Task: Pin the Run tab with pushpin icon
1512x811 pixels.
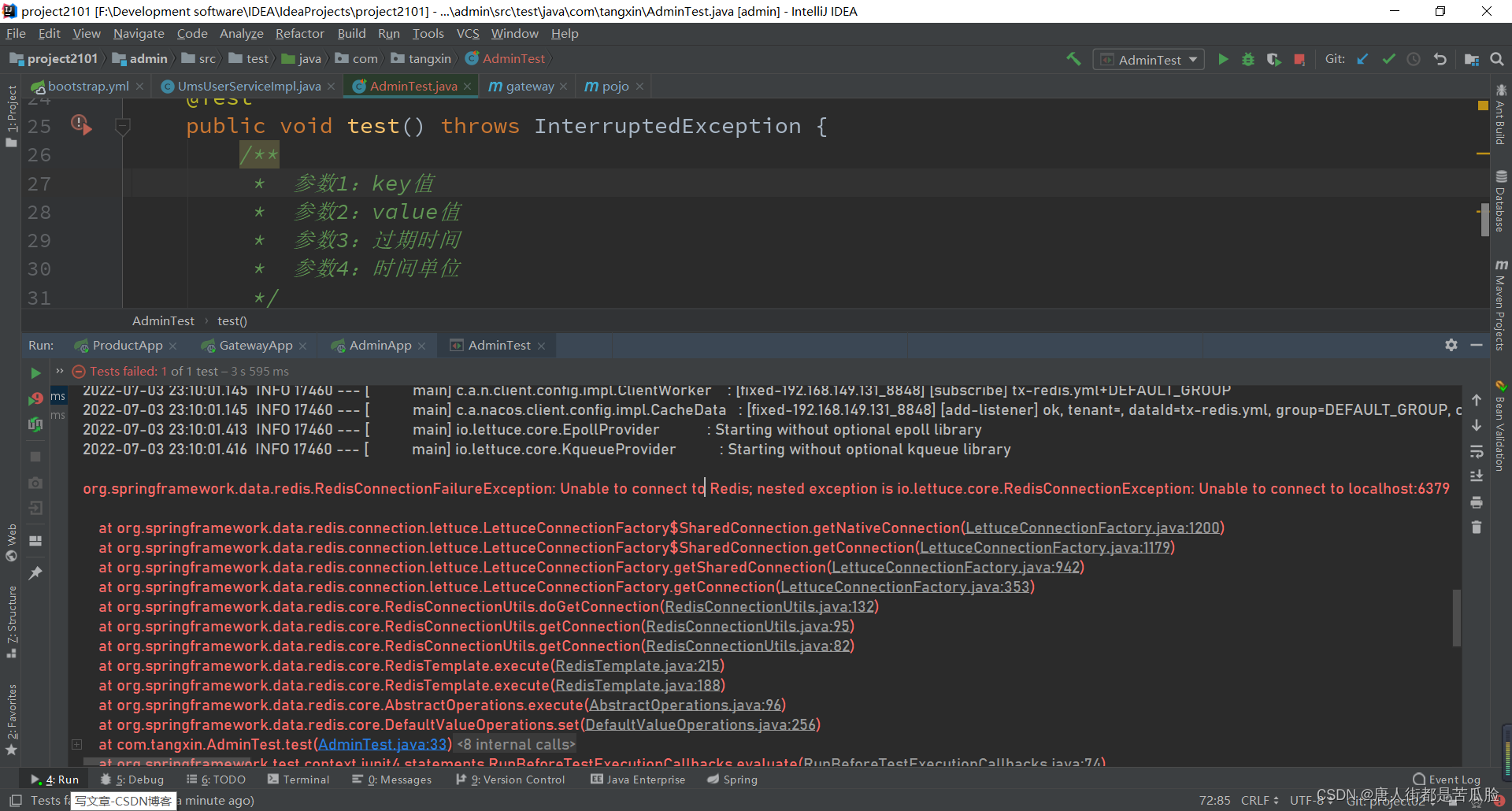Action: pos(35,573)
